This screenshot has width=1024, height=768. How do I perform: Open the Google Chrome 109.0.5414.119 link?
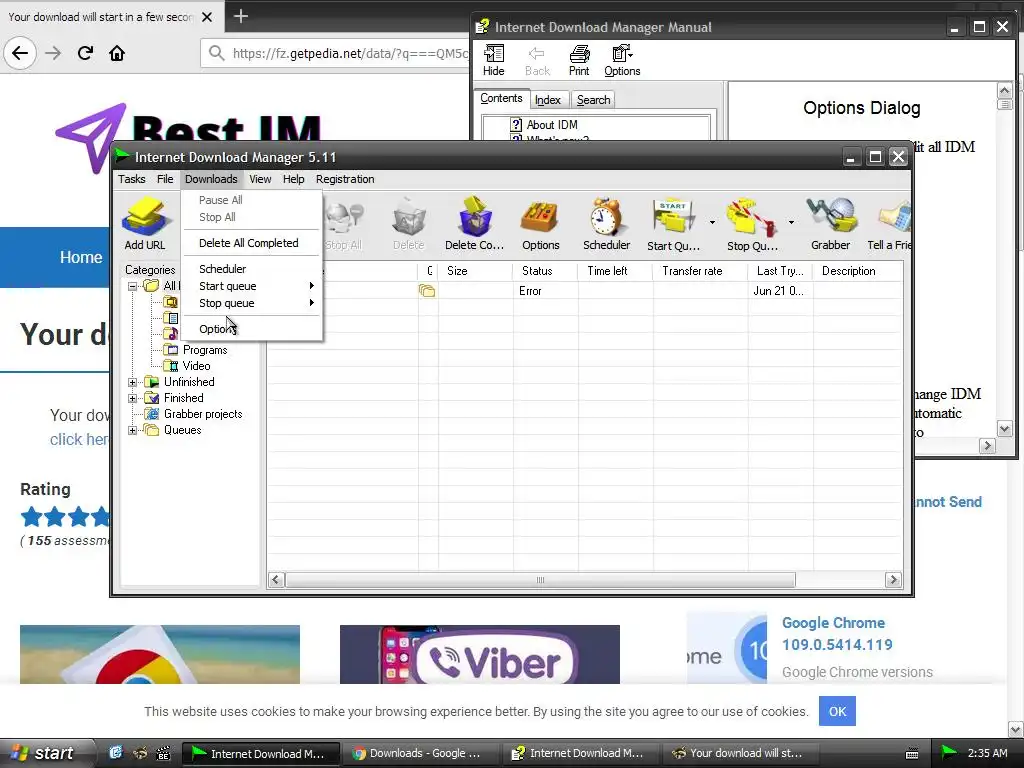(837, 633)
